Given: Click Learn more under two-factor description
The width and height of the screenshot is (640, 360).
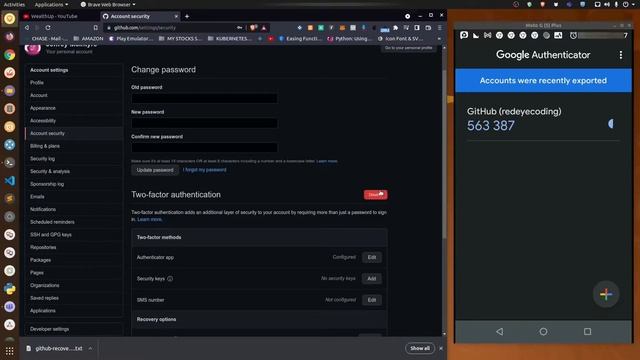Looking at the screenshot, I should click(x=149, y=220).
